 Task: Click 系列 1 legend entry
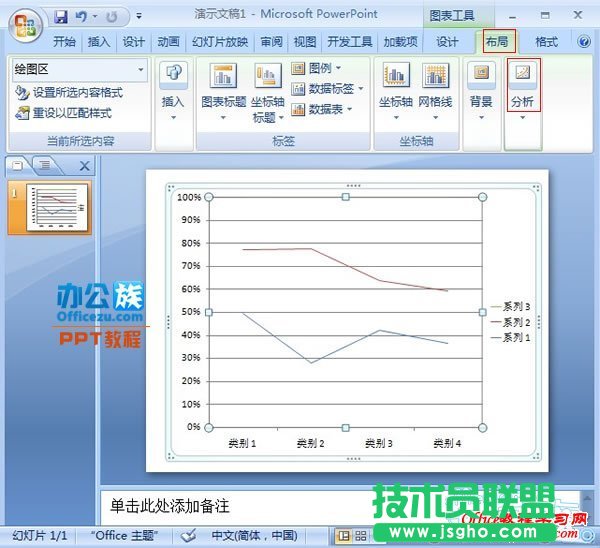coord(510,338)
